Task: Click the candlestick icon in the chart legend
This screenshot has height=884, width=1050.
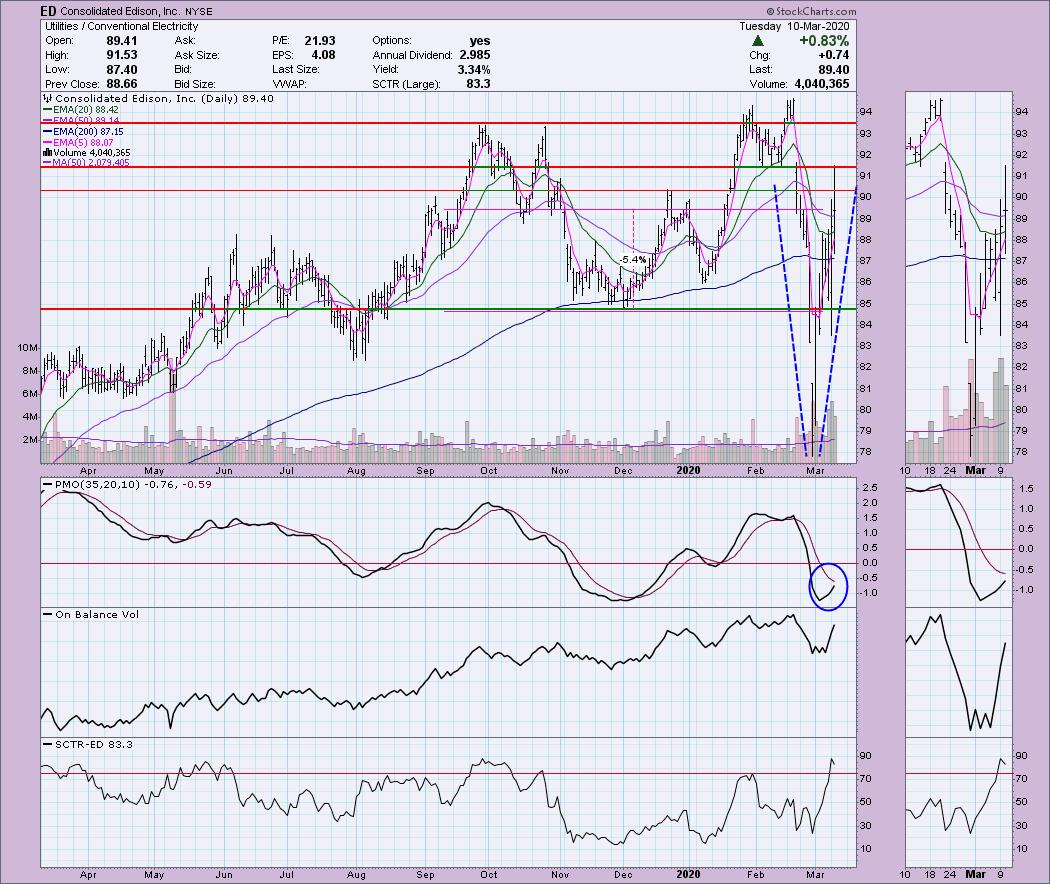Action: point(47,98)
